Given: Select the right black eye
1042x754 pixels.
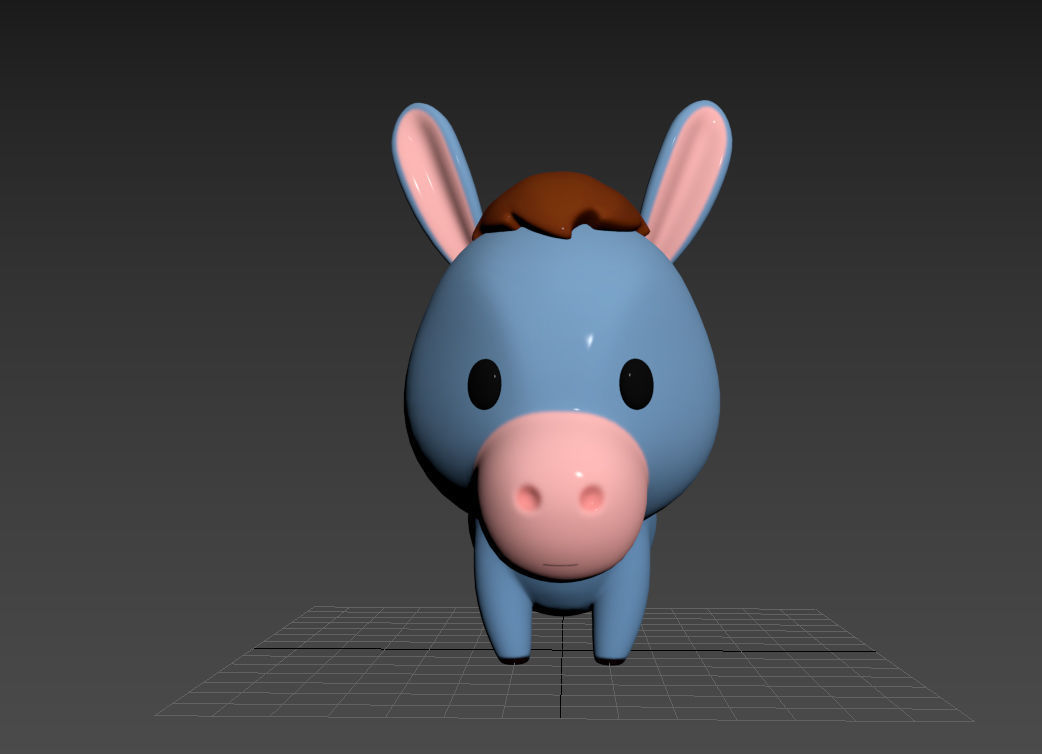Looking at the screenshot, I should pos(636,384).
